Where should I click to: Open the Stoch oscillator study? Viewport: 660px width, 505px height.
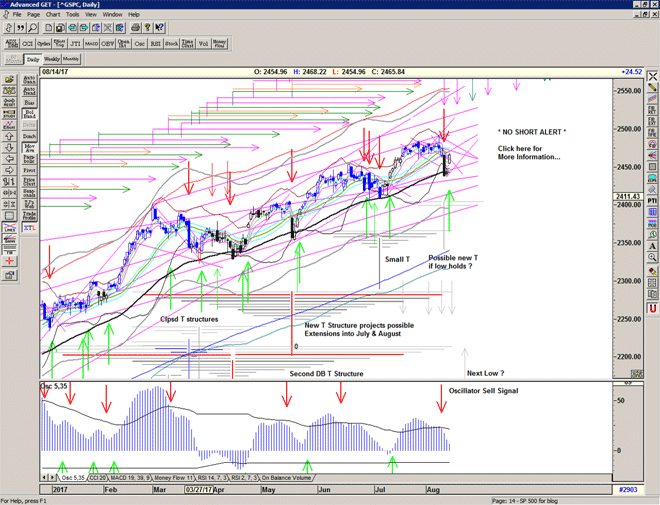click(x=171, y=44)
